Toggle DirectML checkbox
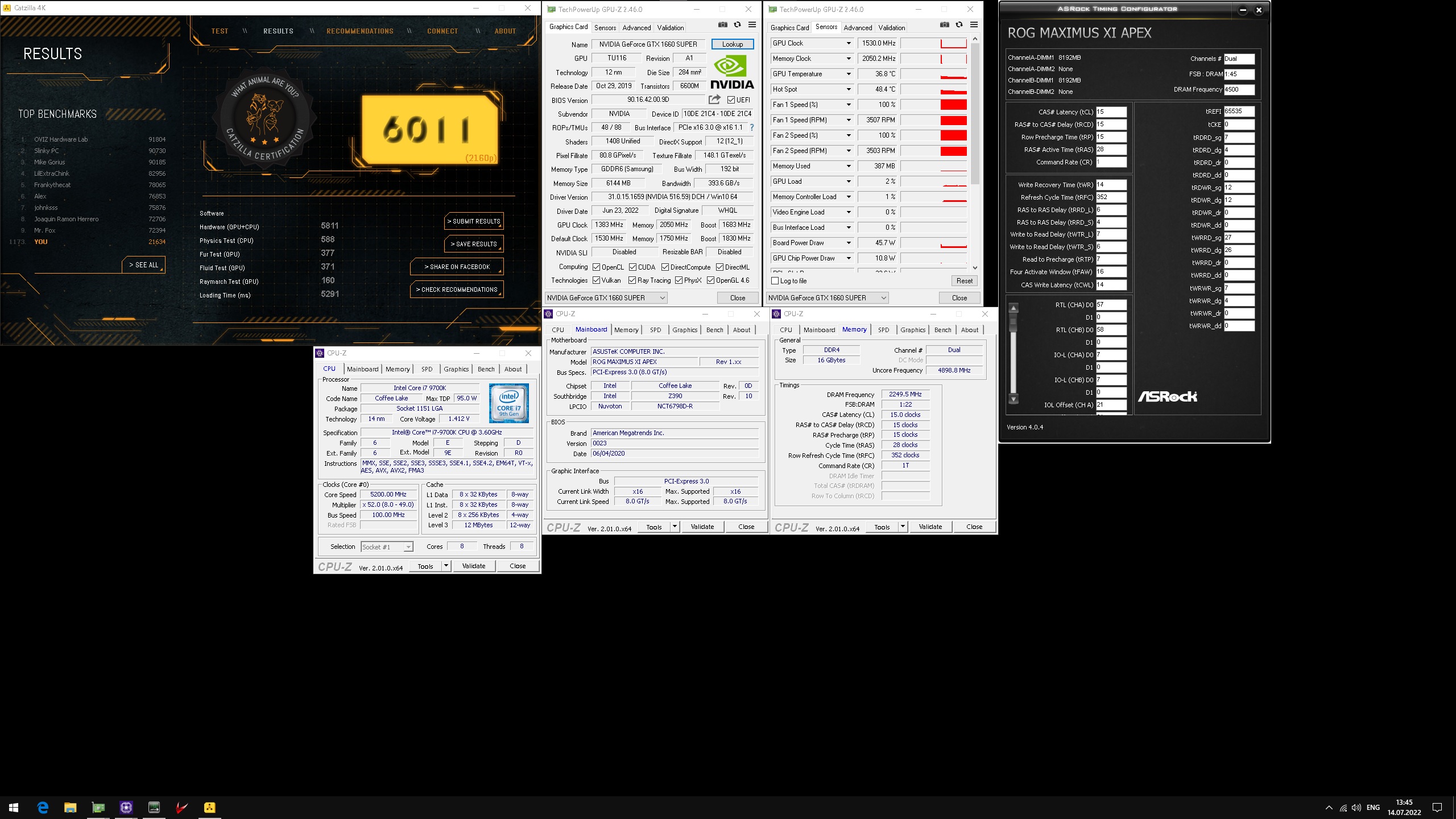Image resolution: width=1456 pixels, height=819 pixels. [719, 267]
